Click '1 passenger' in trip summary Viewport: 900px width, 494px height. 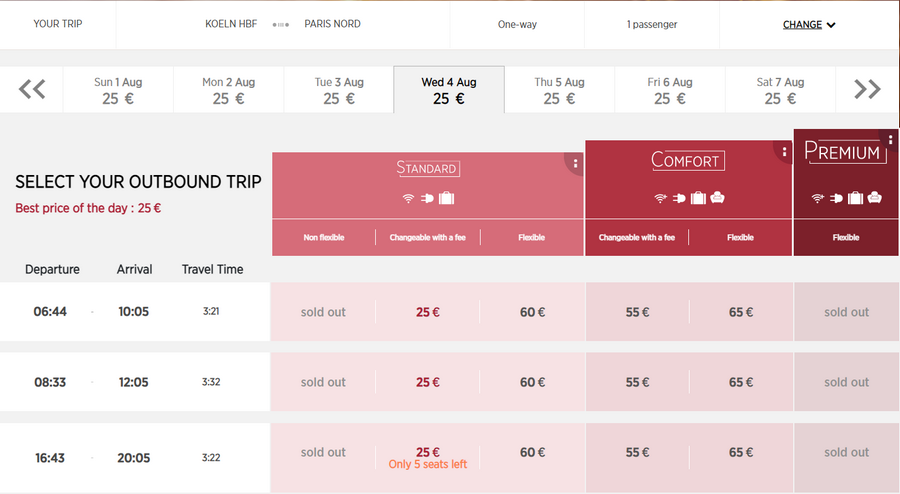coord(652,25)
